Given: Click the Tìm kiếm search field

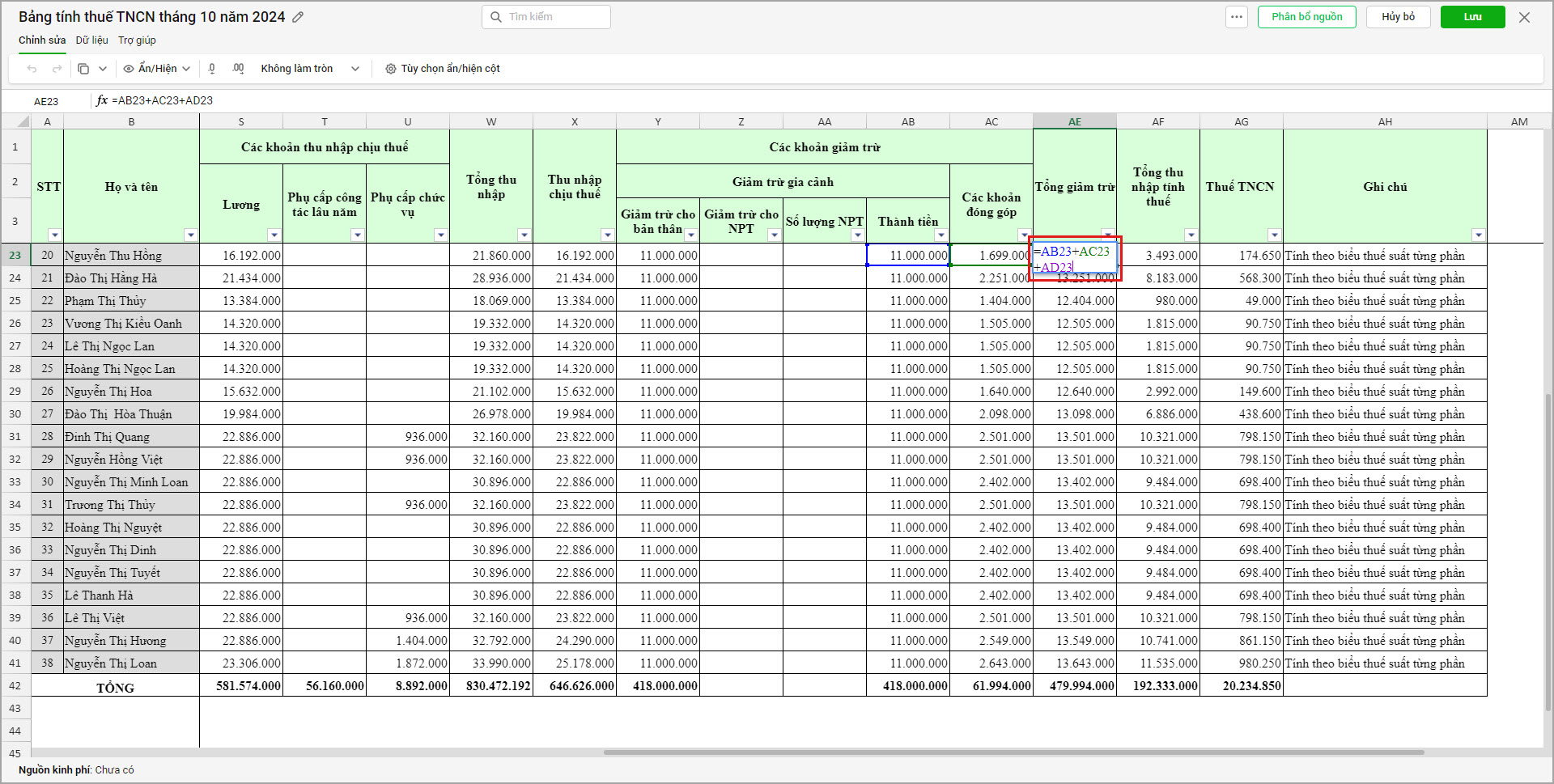Looking at the screenshot, I should coord(546,17).
